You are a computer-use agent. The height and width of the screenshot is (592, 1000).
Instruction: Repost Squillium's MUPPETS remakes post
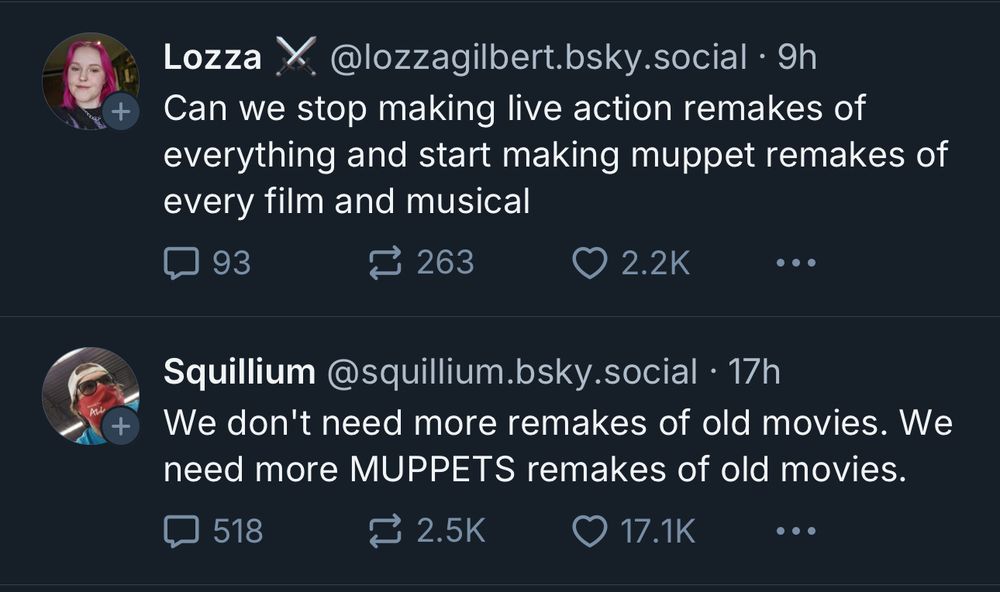pyautogui.click(x=385, y=530)
